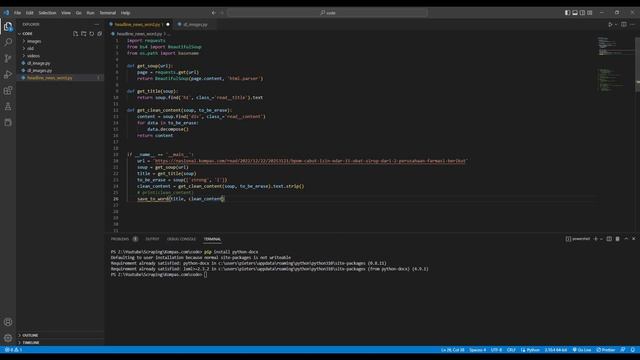Open the File menu
Viewport: 640px width, 360px height.
18,13
